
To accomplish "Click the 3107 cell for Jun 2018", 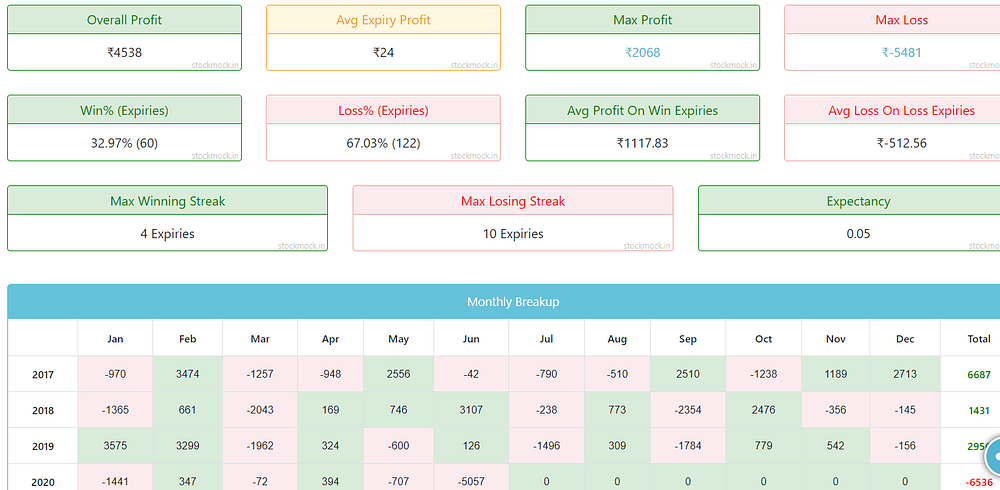I will pyautogui.click(x=471, y=410).
